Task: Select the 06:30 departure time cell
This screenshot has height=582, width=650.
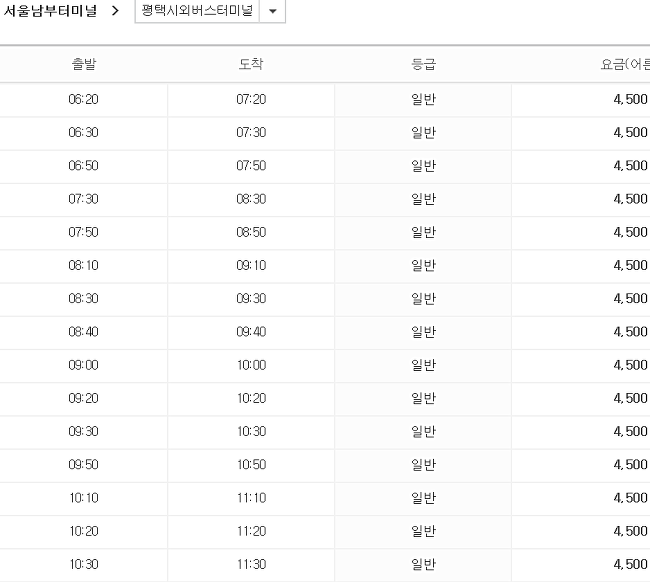Action: click(x=83, y=133)
